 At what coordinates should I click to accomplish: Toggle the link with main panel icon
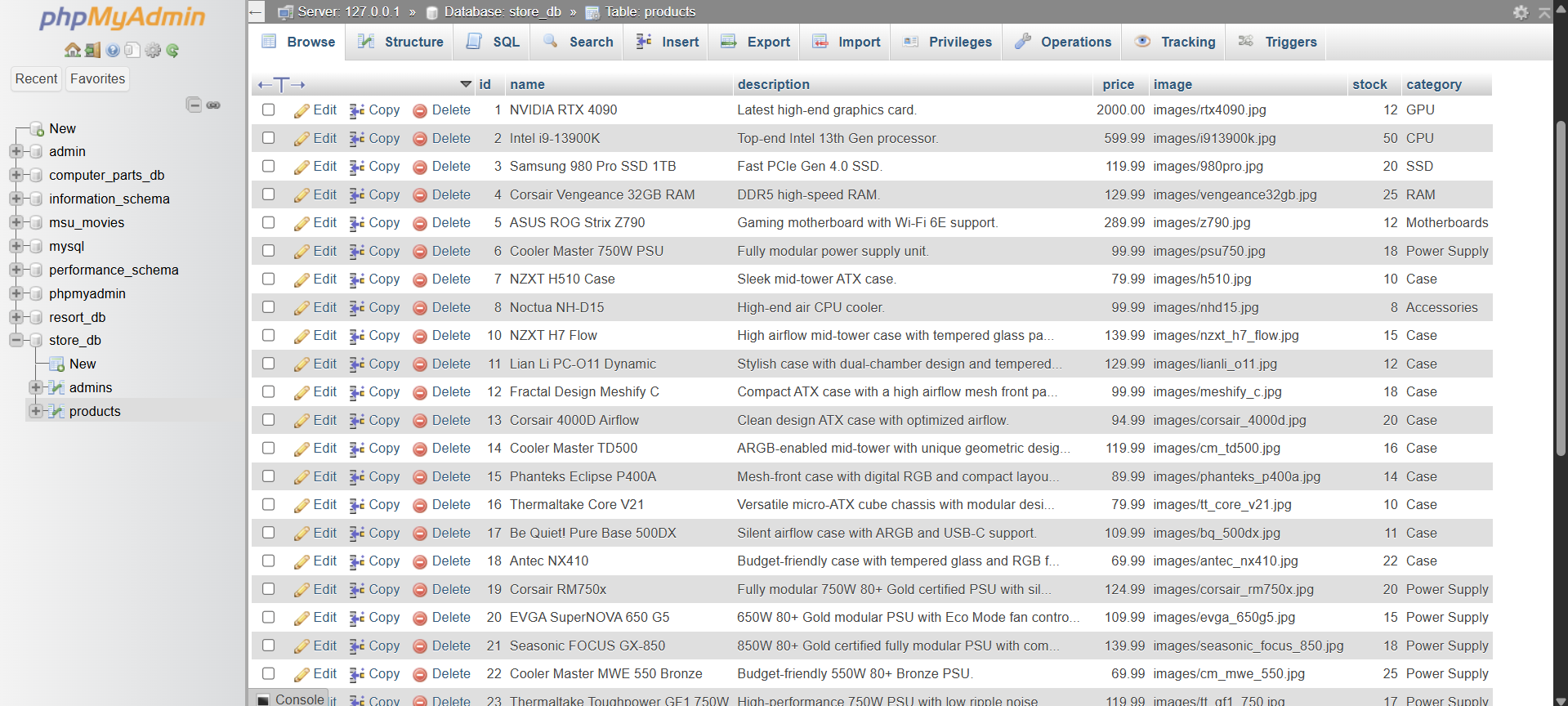(213, 105)
